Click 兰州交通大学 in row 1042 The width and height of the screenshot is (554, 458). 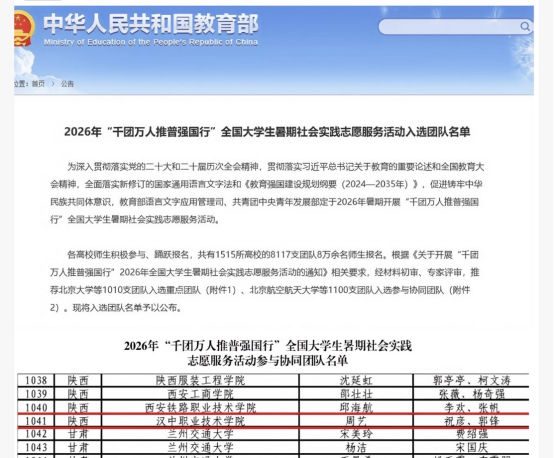[200, 434]
